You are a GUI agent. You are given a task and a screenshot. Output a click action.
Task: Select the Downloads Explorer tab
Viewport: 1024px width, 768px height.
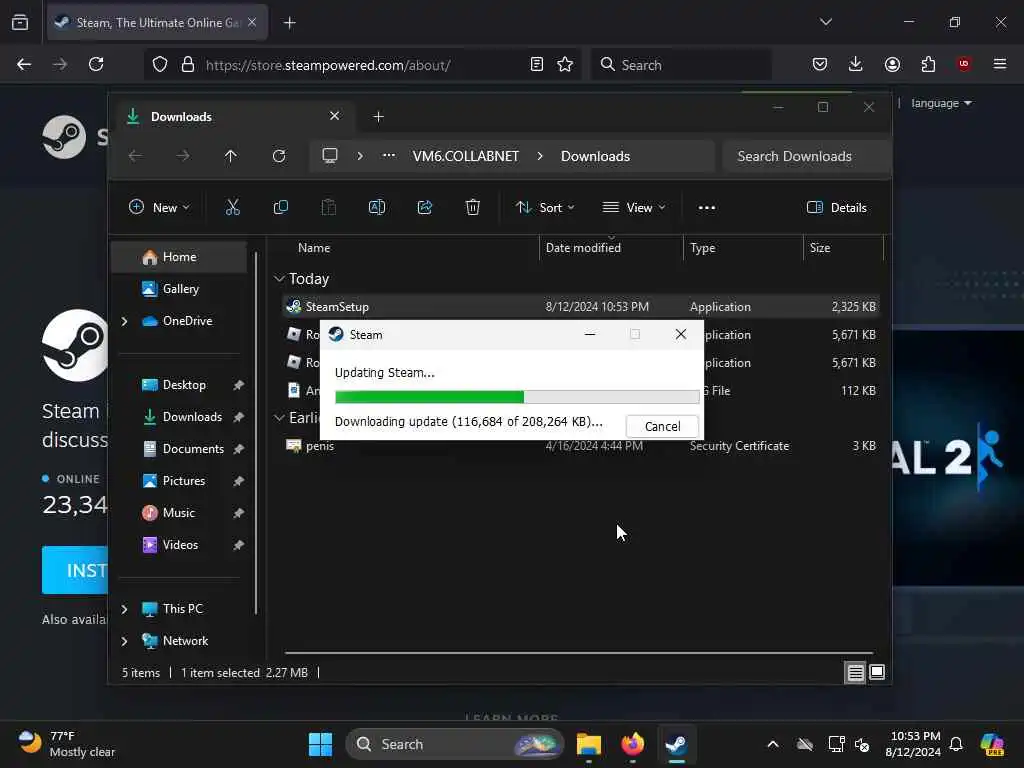coord(235,117)
